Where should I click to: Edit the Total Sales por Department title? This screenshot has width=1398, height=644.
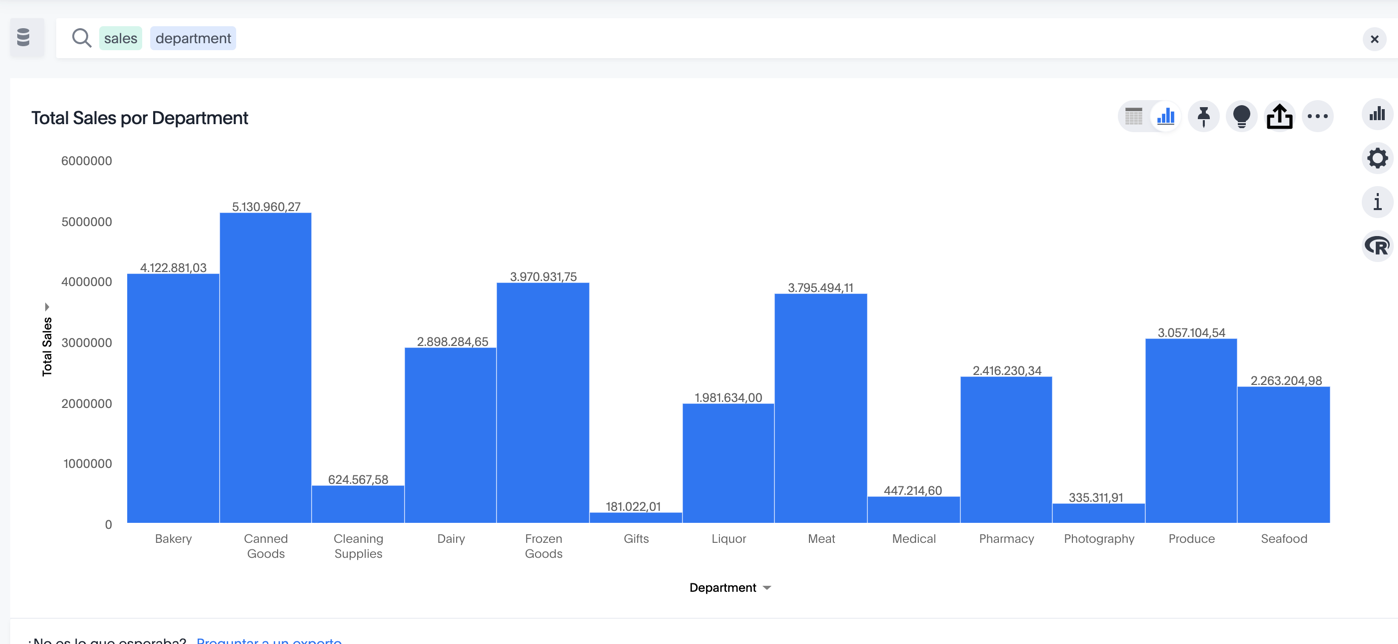click(x=139, y=118)
